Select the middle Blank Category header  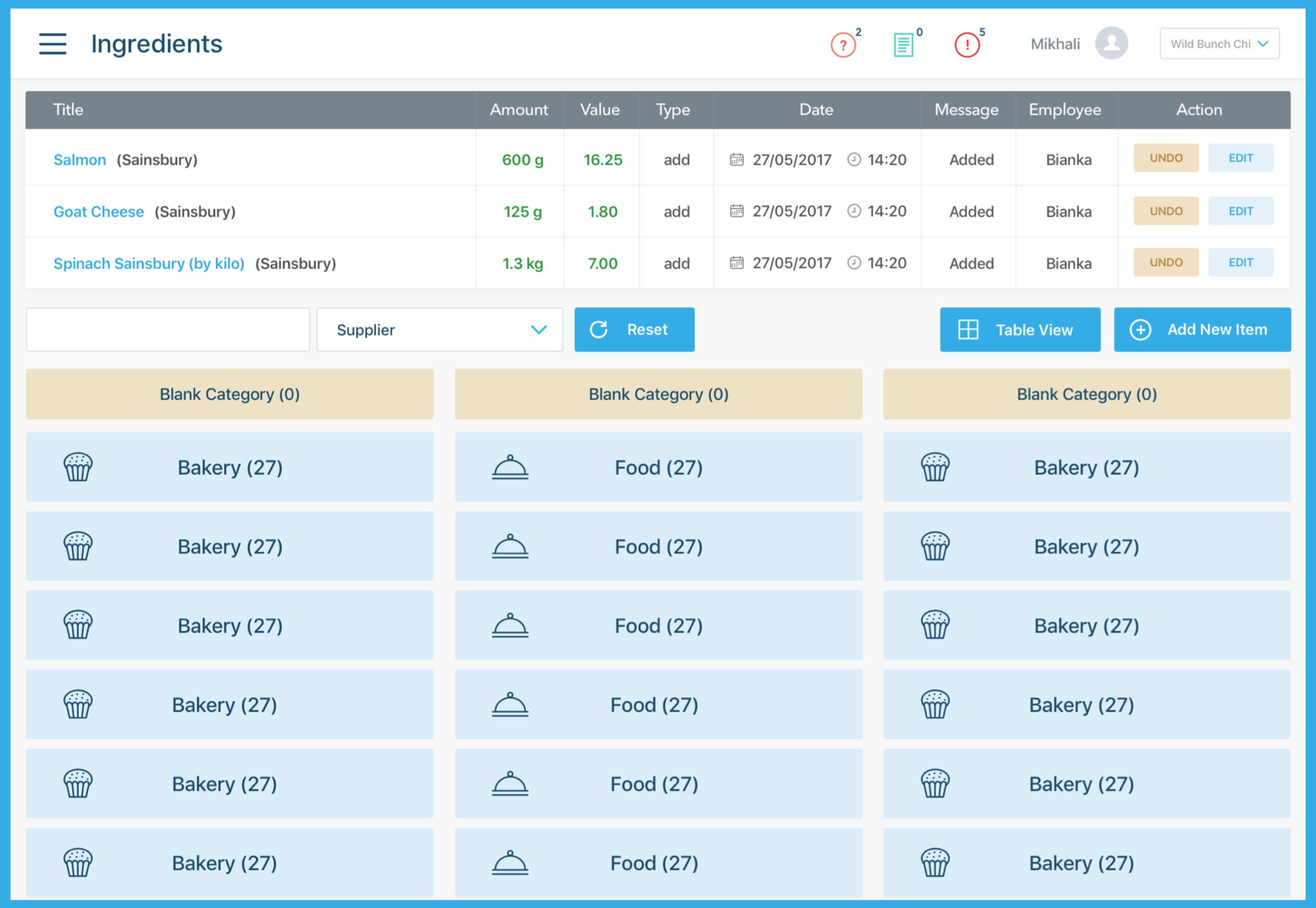click(x=658, y=394)
